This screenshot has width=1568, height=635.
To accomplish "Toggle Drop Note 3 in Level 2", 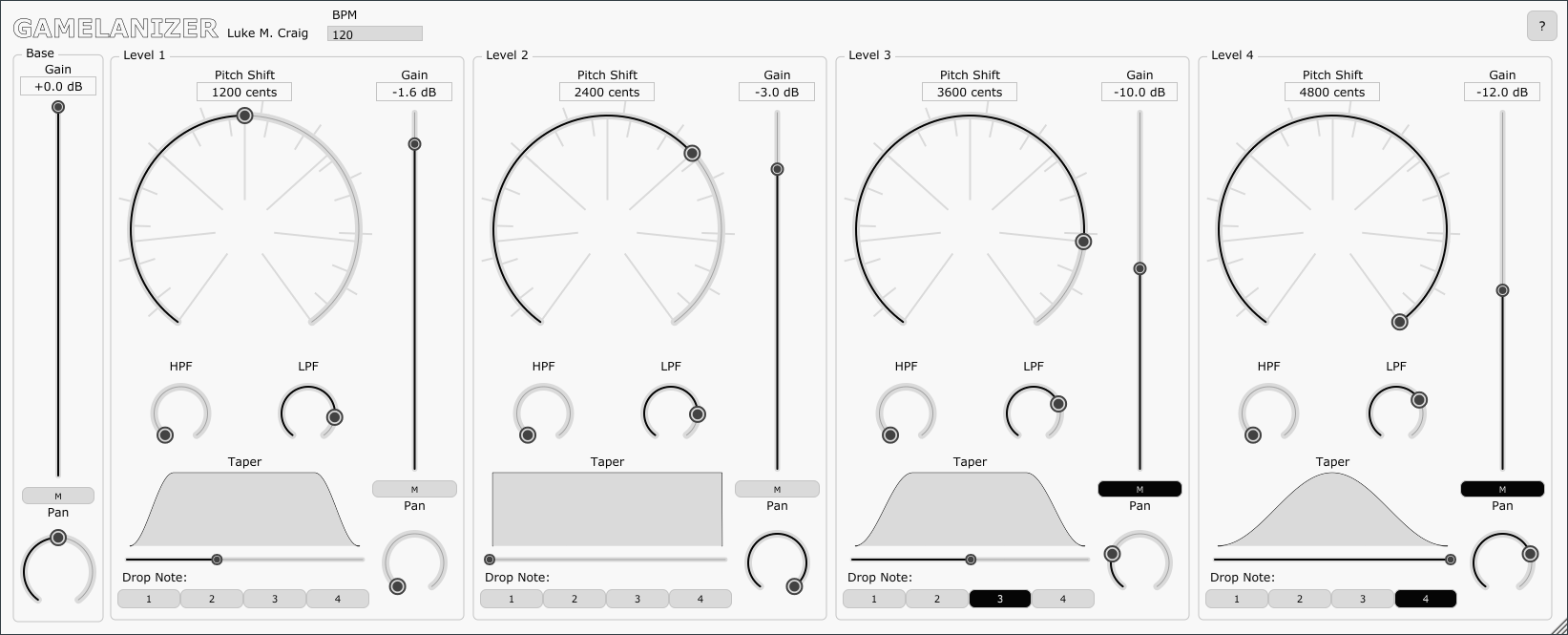I will tap(638, 599).
